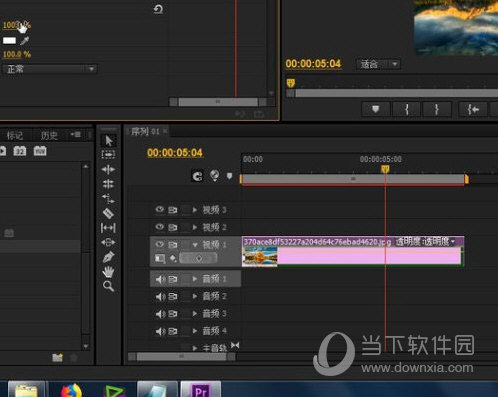Mute 音频 4 speaker toggle
The height and width of the screenshot is (397, 498).
160,331
